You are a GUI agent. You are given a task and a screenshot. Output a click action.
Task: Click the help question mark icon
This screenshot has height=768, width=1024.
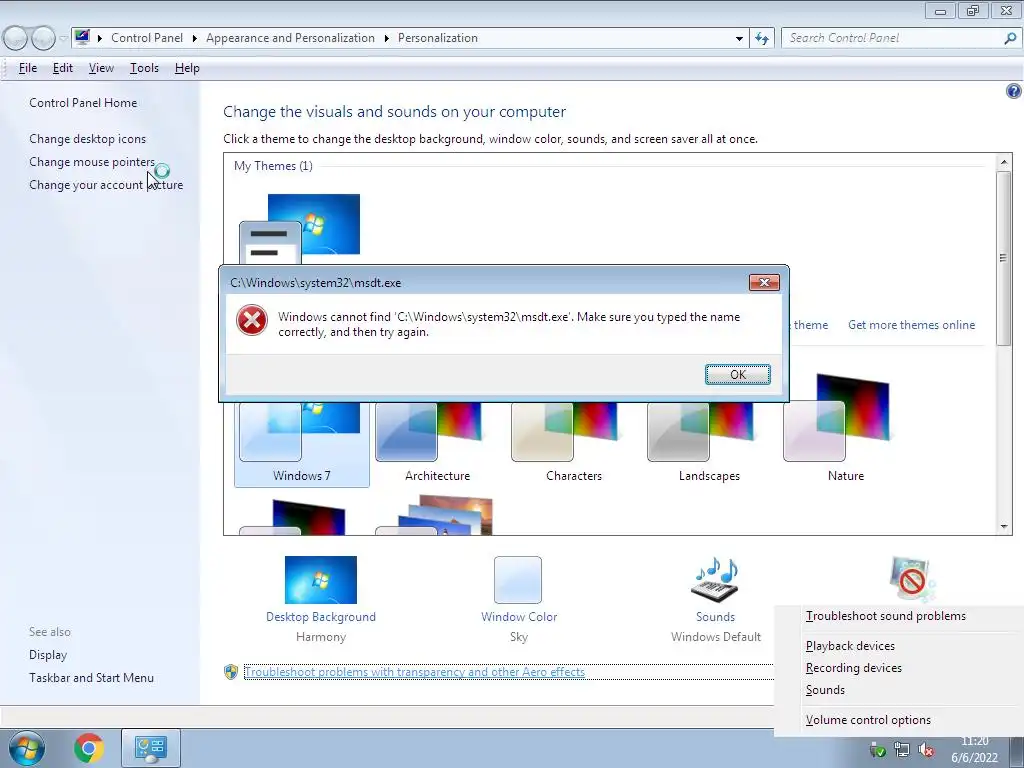tap(1014, 91)
